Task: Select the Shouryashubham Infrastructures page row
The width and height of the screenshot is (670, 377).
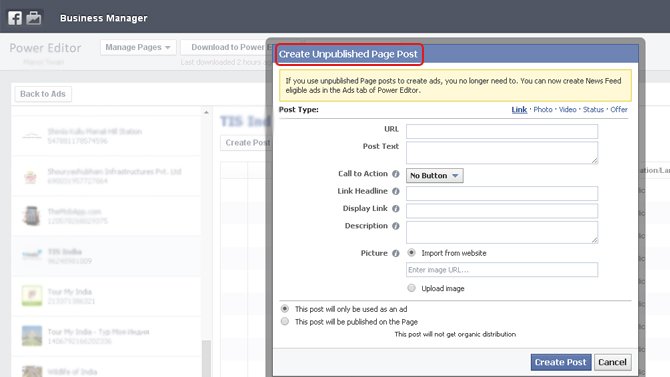Action: point(106,176)
